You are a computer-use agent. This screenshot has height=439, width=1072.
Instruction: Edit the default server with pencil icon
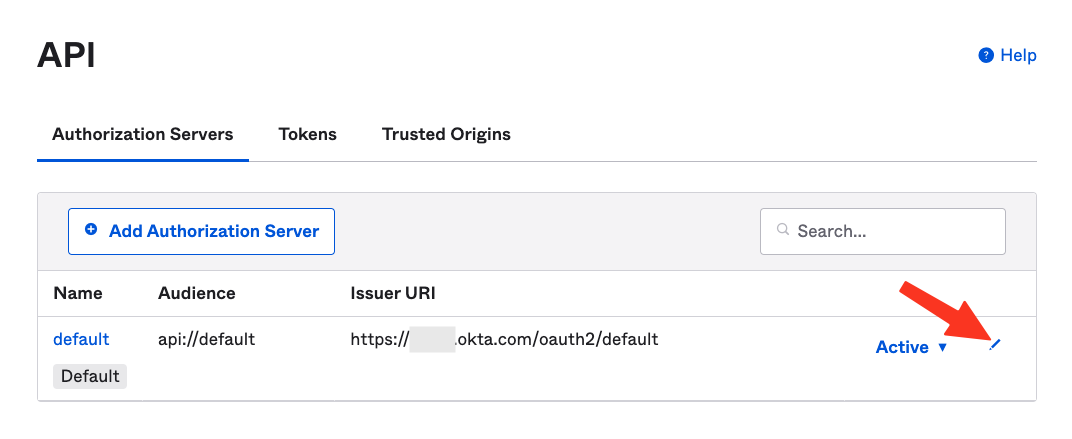pyautogui.click(x=995, y=345)
